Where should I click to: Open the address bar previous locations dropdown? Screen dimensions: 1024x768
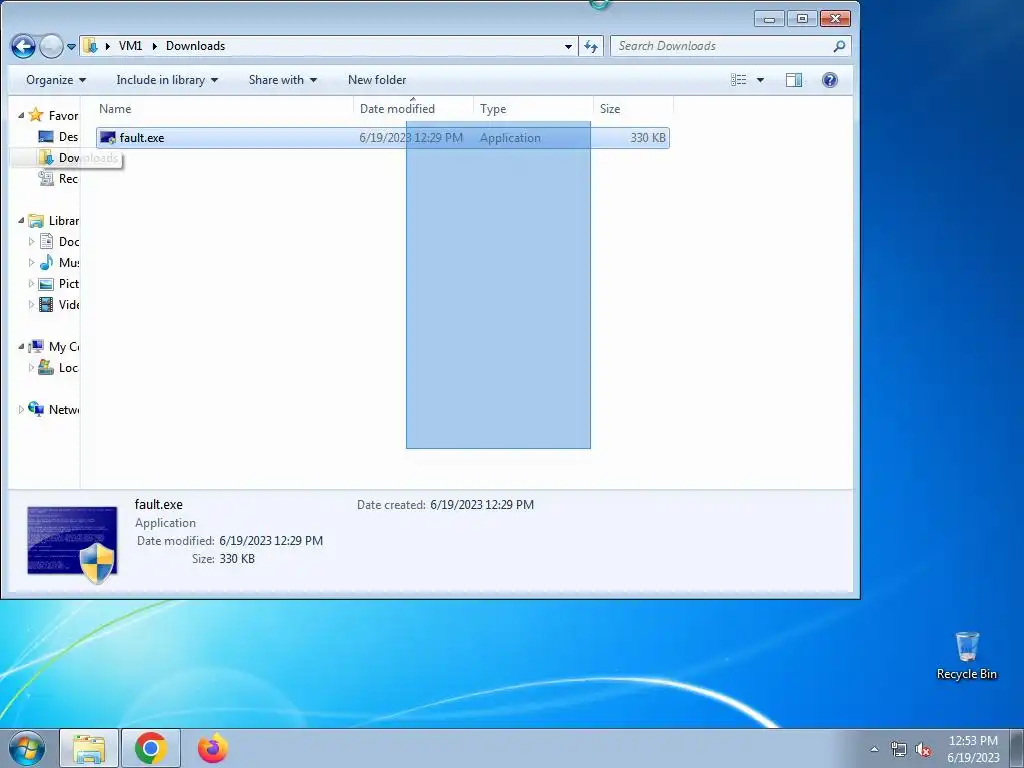click(568, 46)
